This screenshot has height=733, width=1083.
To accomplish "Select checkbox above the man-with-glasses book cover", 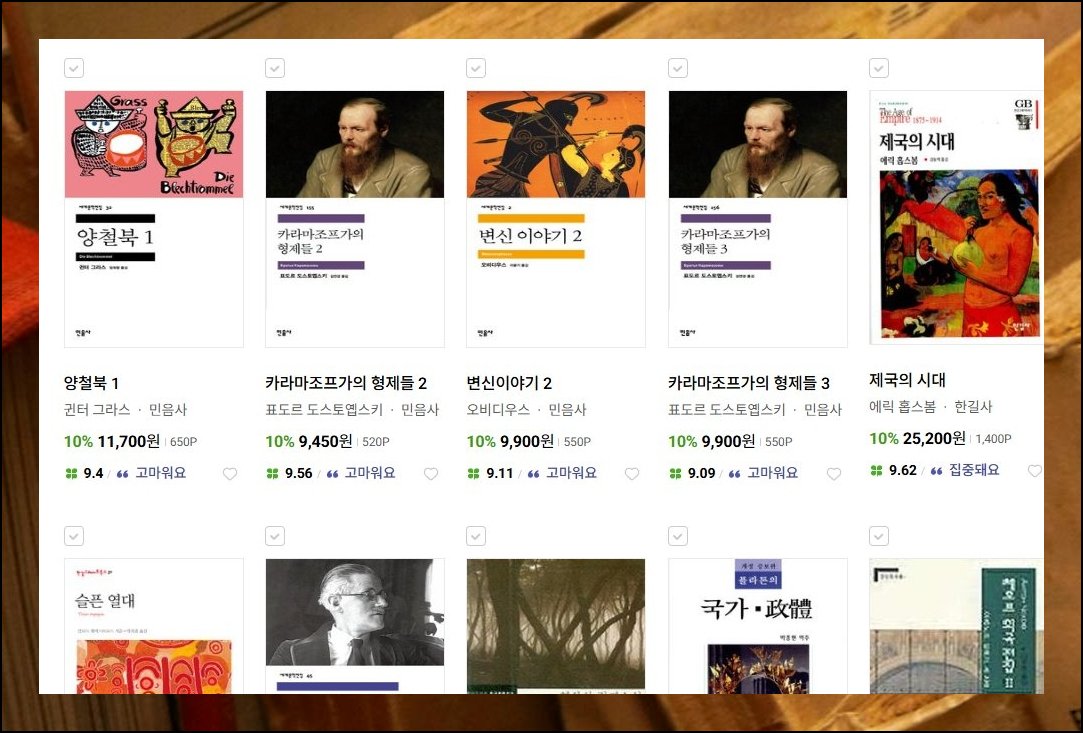I will [275, 535].
